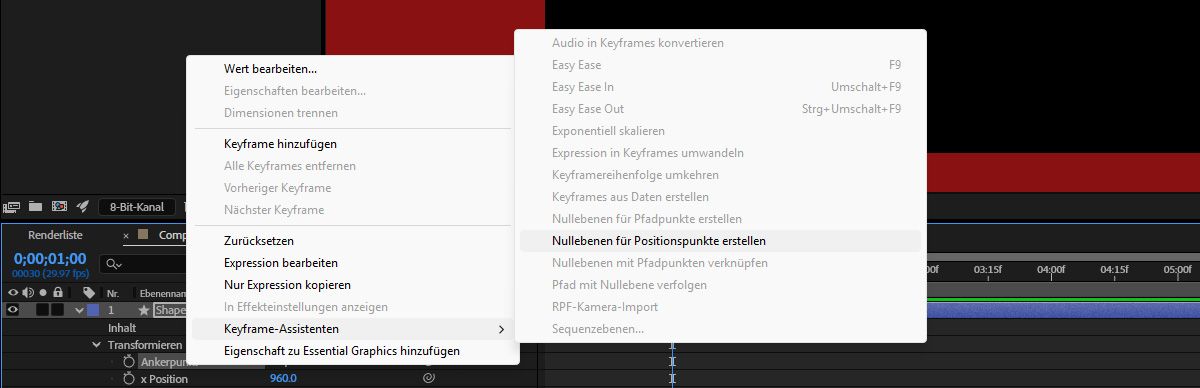Click the Nr. column header
Image resolution: width=1200 pixels, height=388 pixels.
pos(113,293)
